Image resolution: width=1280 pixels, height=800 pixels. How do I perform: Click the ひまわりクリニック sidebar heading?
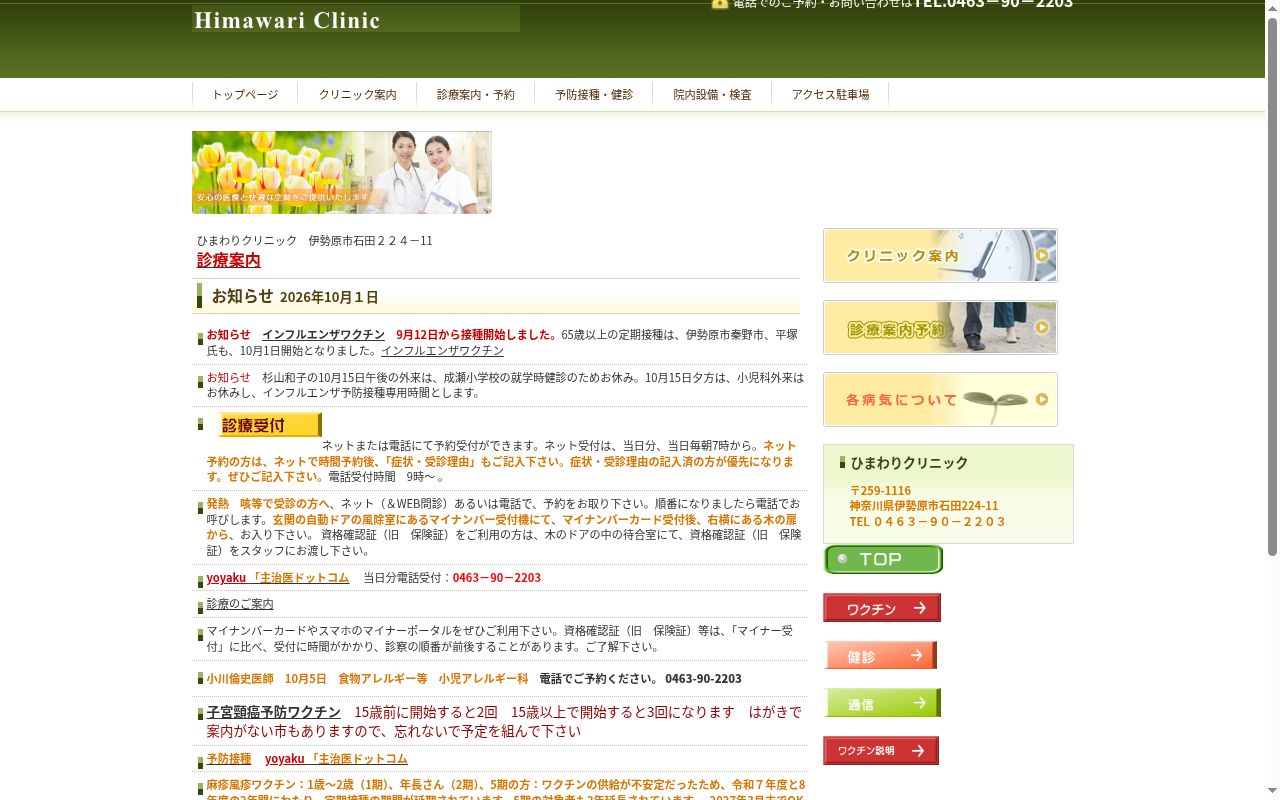pyautogui.click(x=909, y=463)
